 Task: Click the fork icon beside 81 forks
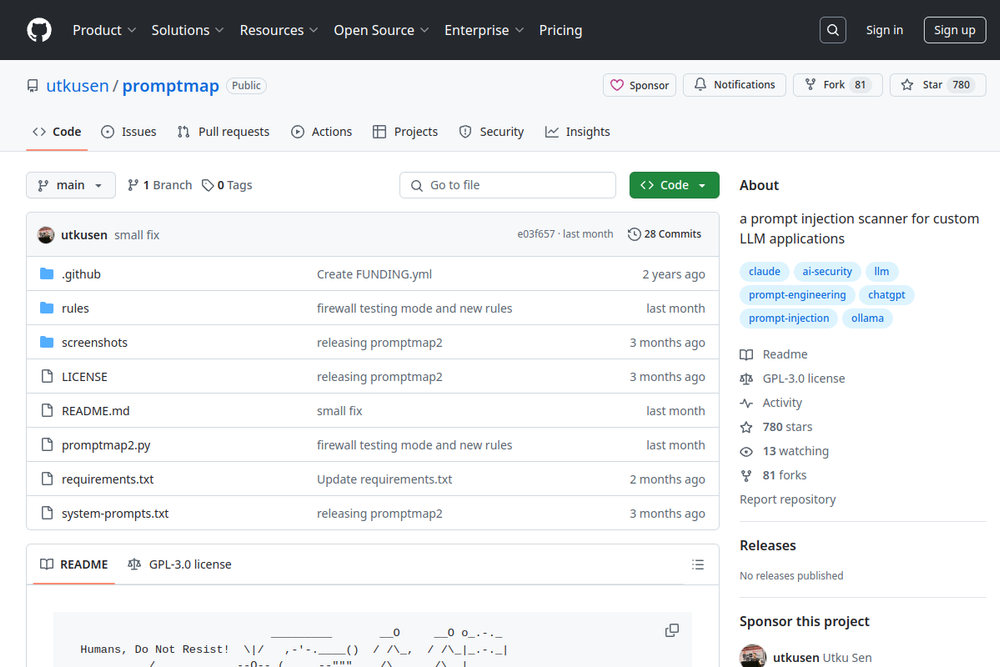(746, 476)
